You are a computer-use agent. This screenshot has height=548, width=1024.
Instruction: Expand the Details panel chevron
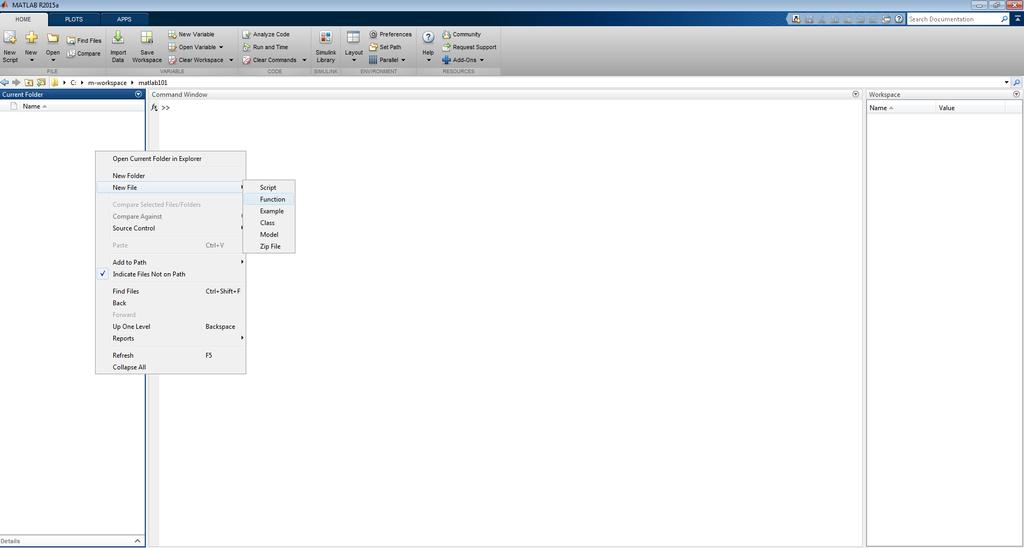click(137, 541)
